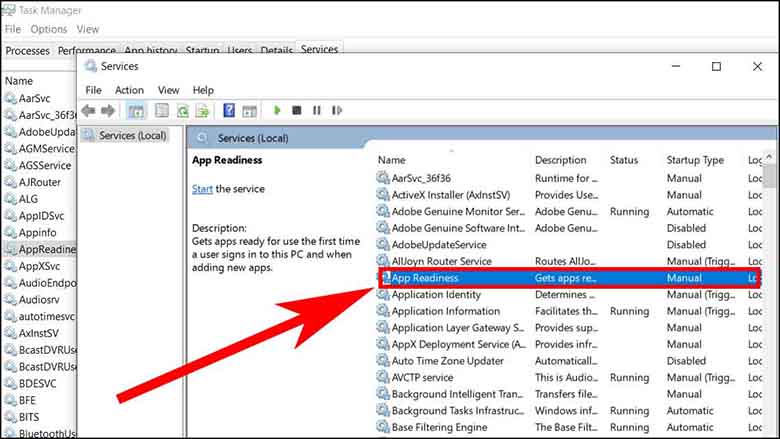Click the Restart Service toolbar icon

[x=336, y=111]
